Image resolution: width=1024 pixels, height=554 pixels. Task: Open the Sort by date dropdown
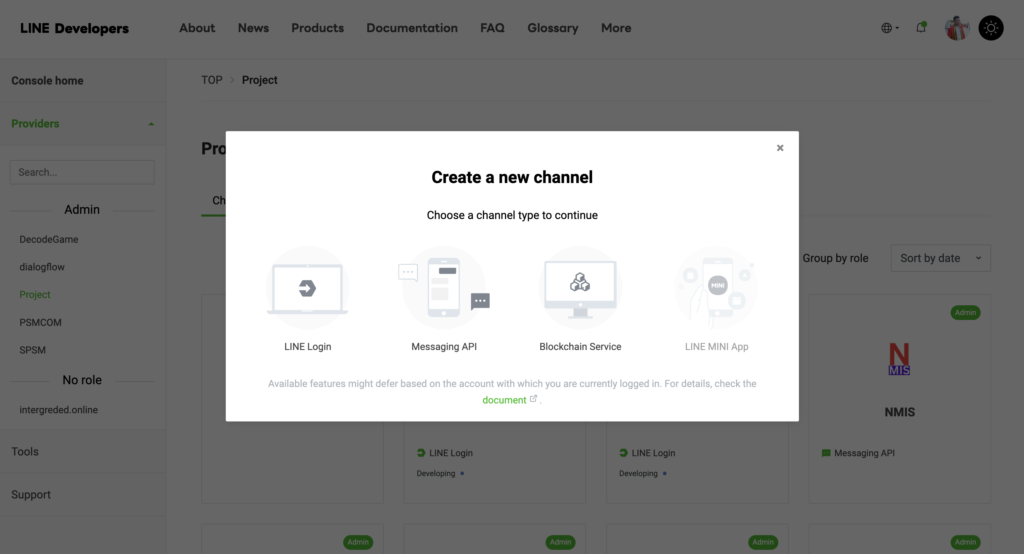point(940,258)
